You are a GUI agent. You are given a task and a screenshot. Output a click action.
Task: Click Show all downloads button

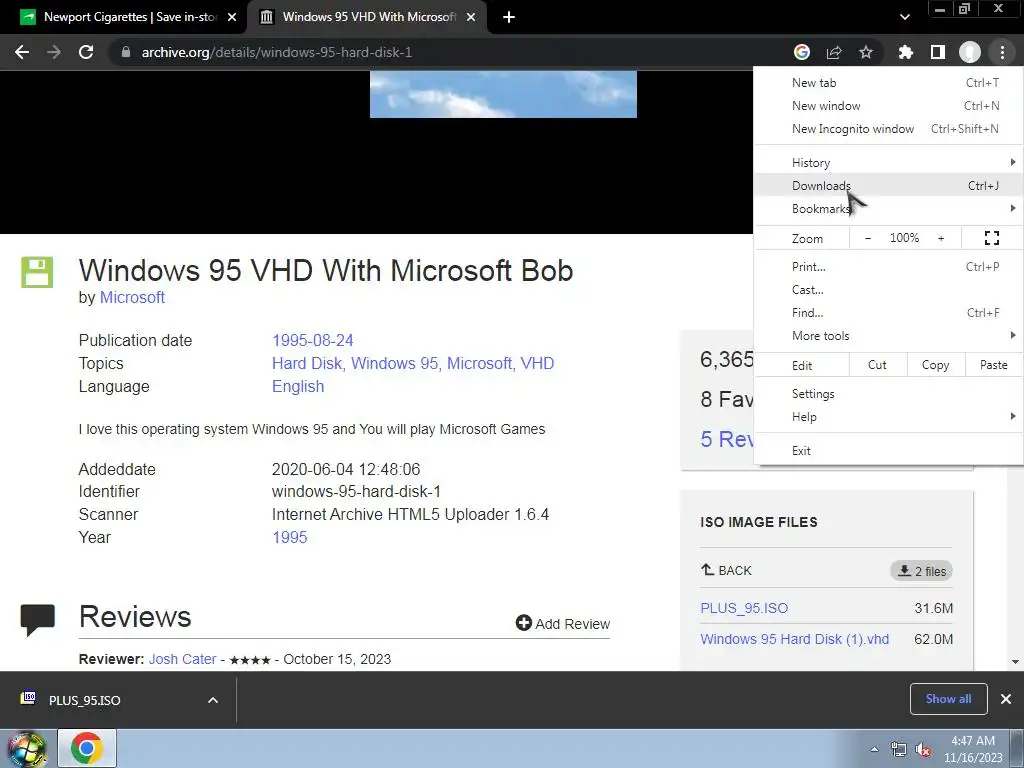coord(948,699)
